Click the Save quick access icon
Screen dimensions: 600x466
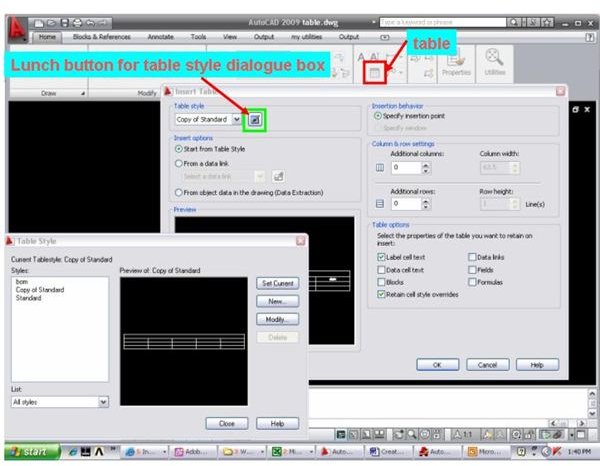pyautogui.click(x=65, y=23)
